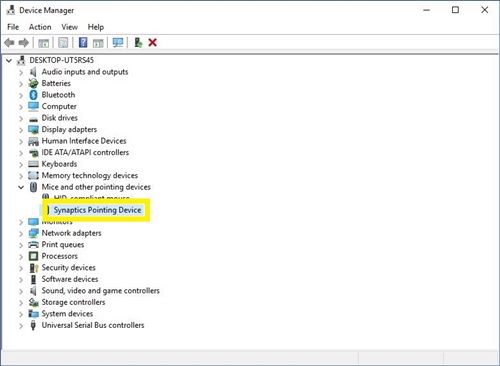
Task: Expand the Universal Serial Bus controllers node
Action: coord(21,326)
